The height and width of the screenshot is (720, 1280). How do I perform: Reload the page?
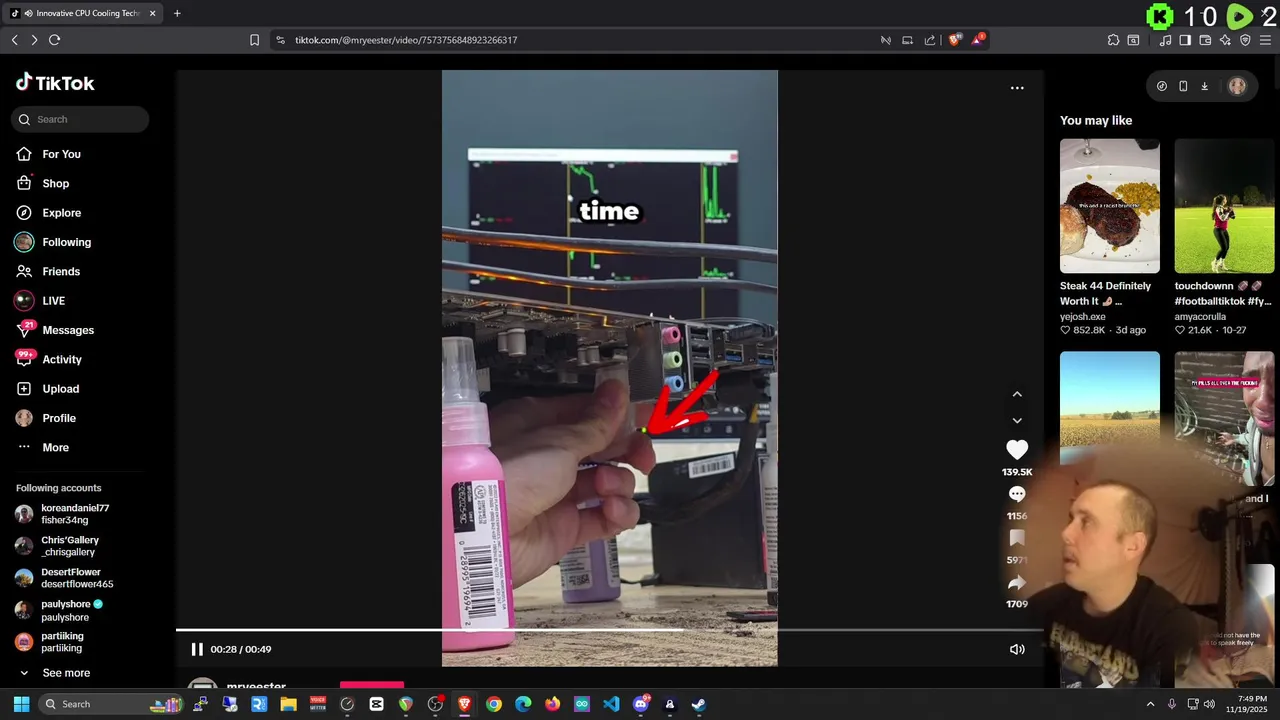(54, 40)
